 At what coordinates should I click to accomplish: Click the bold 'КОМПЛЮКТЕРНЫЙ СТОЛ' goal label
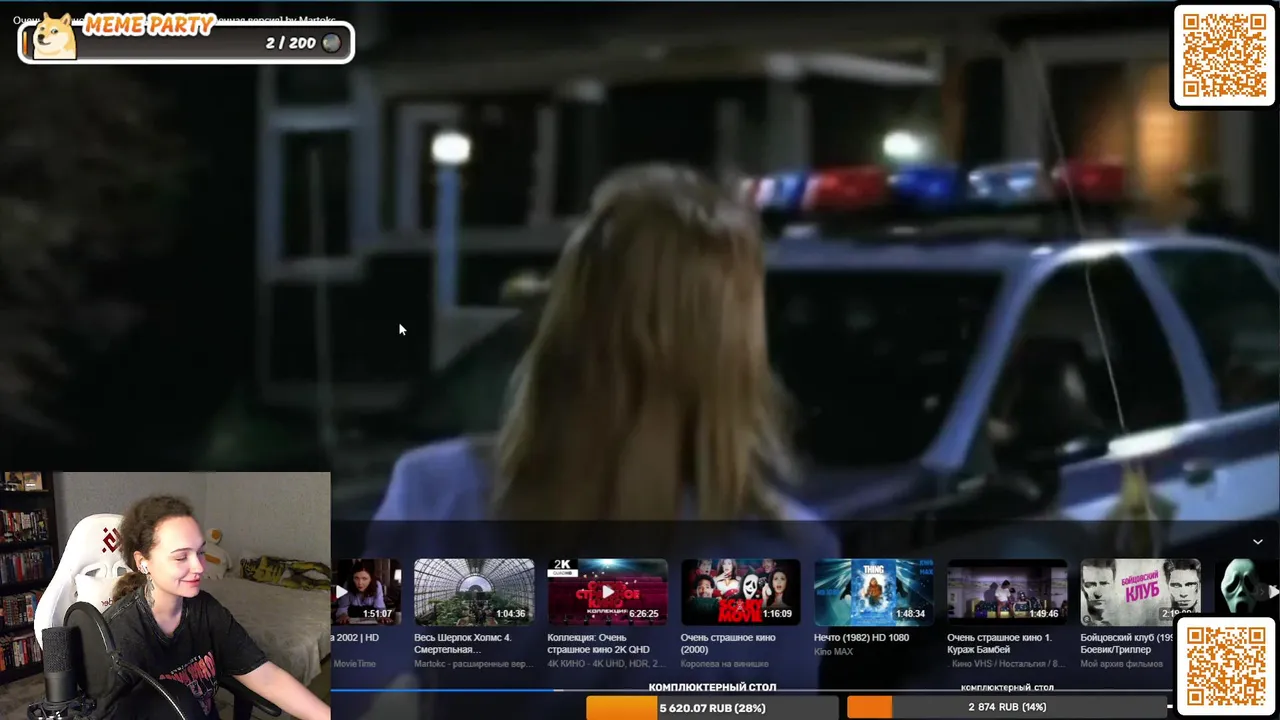click(712, 687)
